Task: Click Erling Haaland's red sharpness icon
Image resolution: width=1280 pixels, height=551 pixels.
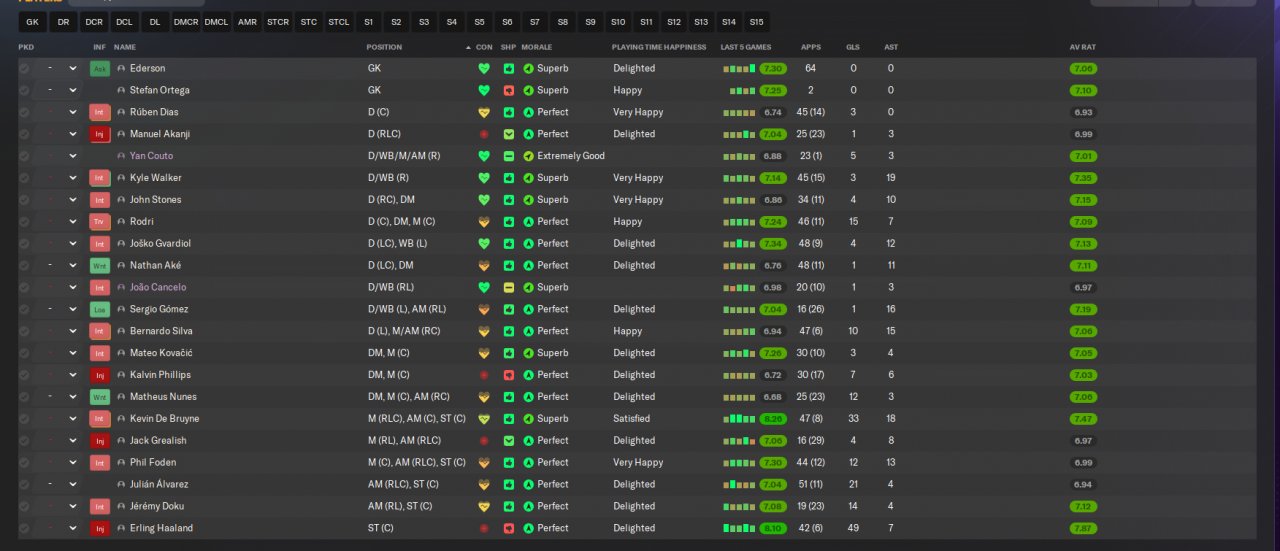Action: click(x=509, y=528)
